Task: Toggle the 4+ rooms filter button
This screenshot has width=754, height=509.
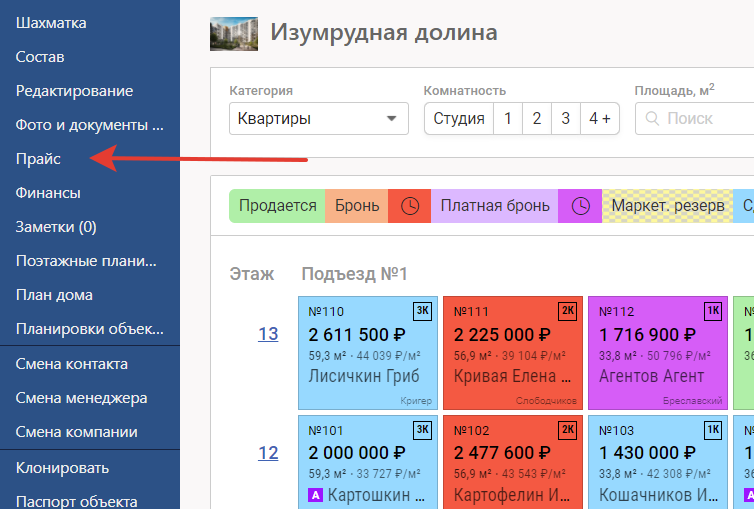Action: click(600, 118)
